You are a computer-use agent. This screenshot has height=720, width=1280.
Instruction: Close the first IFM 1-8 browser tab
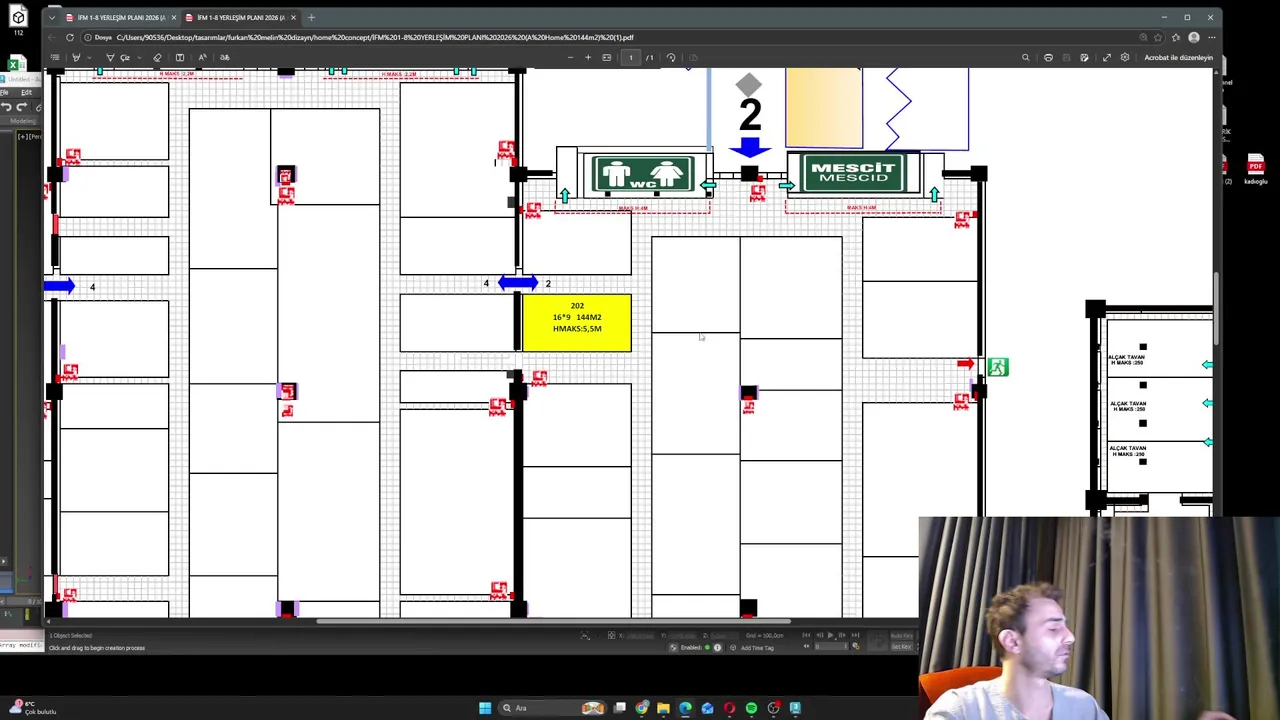click(x=173, y=17)
